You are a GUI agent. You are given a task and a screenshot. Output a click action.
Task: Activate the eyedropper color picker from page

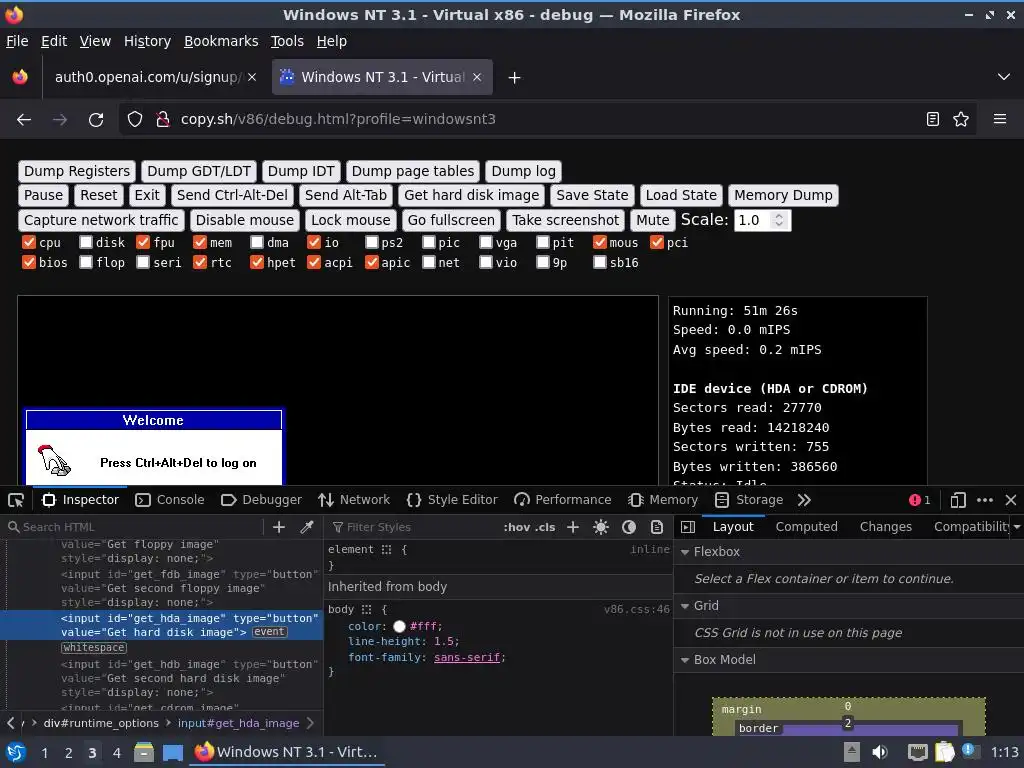click(x=306, y=527)
